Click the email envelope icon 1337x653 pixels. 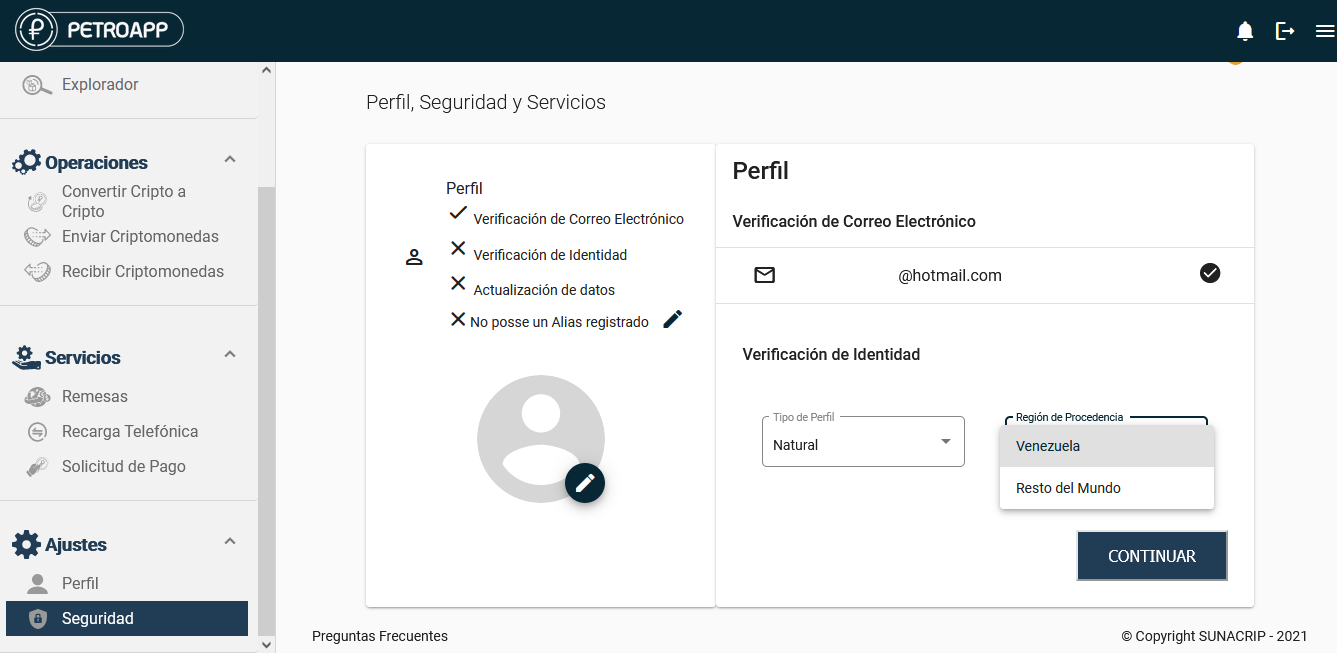[x=765, y=275]
